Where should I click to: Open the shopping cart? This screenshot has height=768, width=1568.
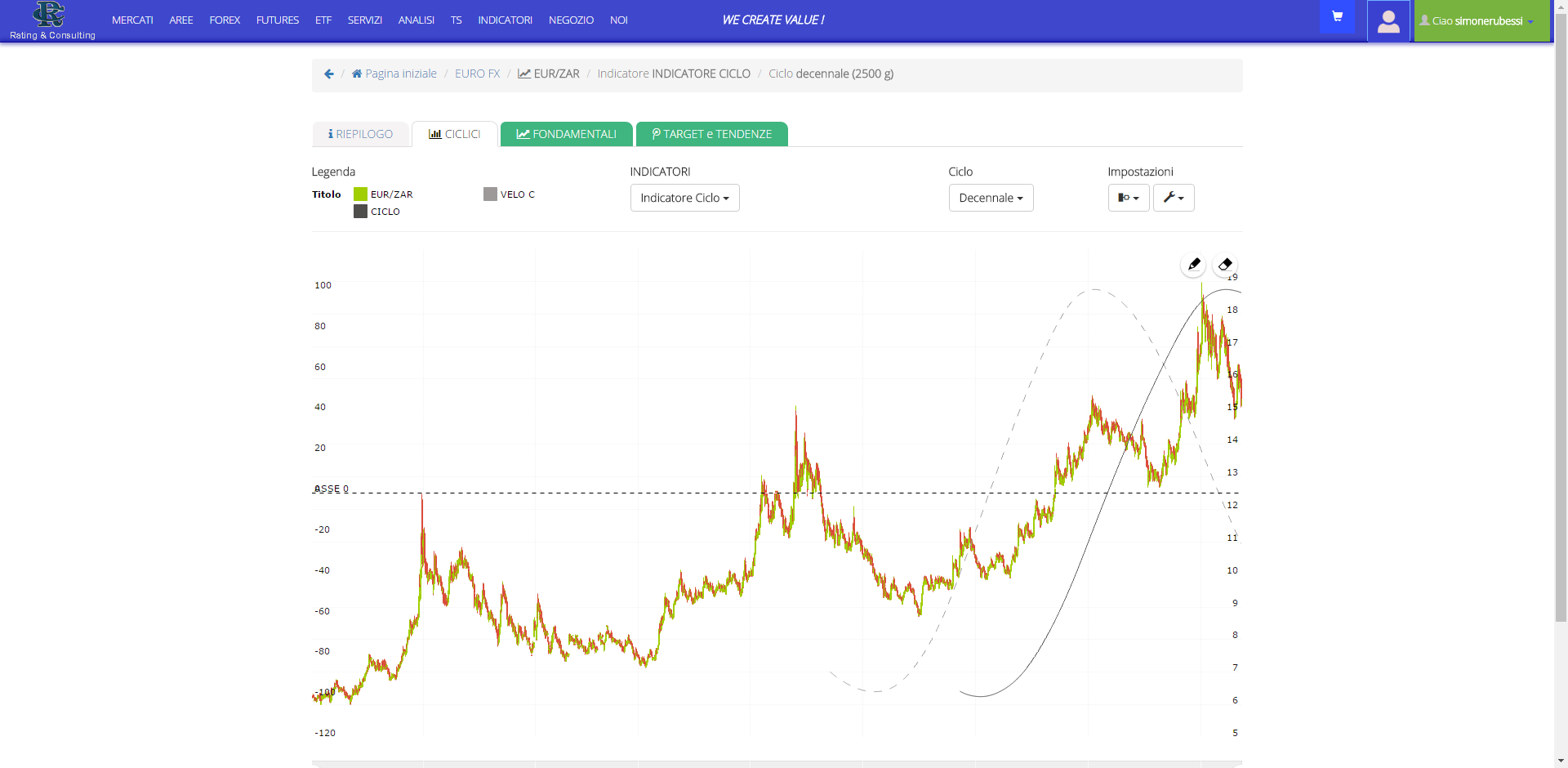(x=1337, y=17)
